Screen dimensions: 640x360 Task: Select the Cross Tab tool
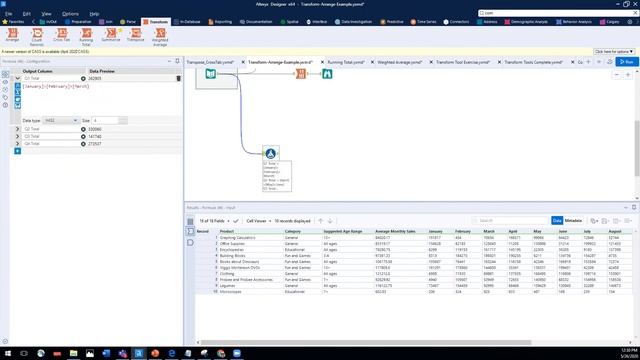pyautogui.click(x=62, y=35)
